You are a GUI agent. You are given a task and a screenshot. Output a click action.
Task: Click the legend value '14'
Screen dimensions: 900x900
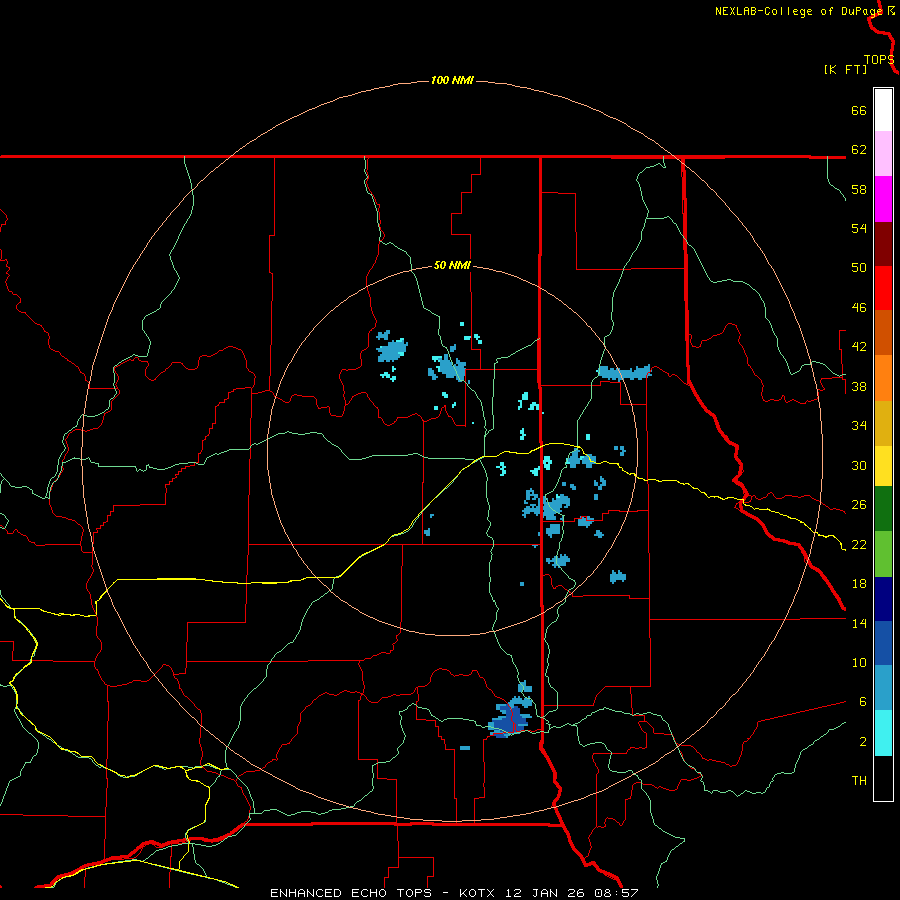859,623
